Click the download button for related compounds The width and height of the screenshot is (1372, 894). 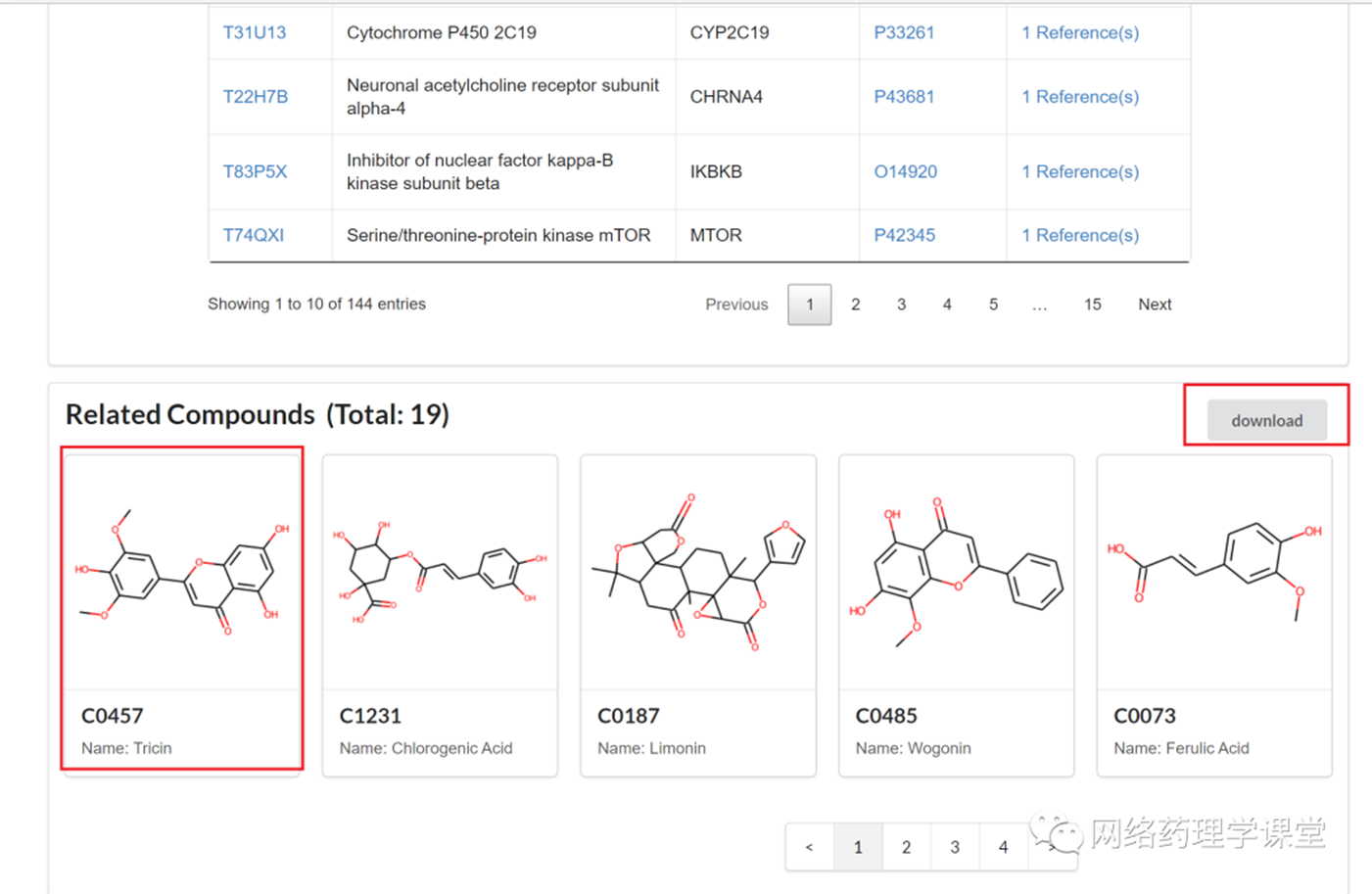click(x=1267, y=421)
